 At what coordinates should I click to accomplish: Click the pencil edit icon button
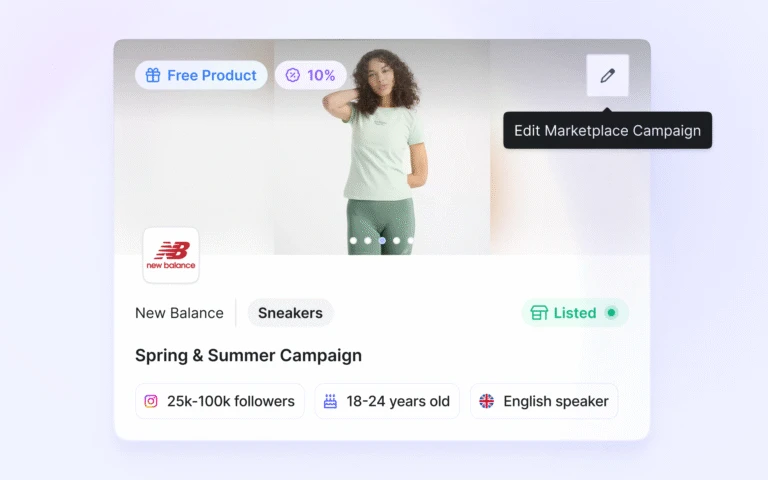click(607, 75)
